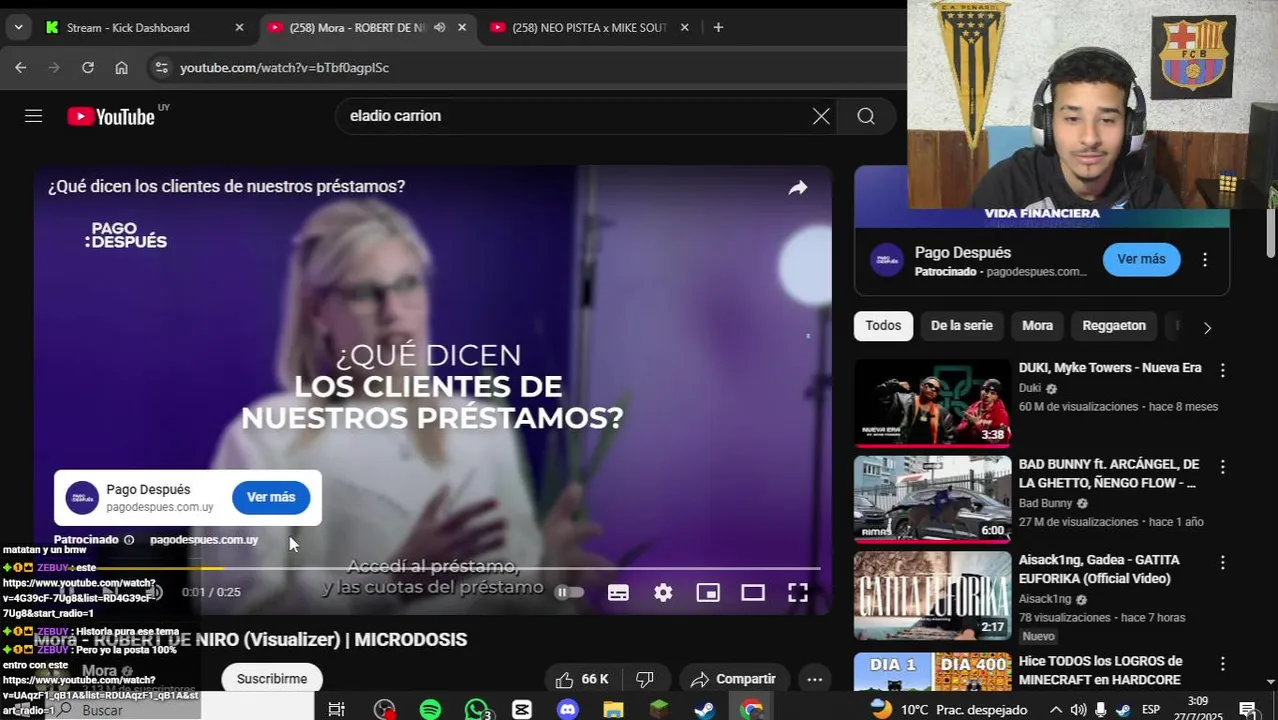Viewport: 1278px width, 720px height.
Task: Like the video with 66 K likes
Action: 582,679
